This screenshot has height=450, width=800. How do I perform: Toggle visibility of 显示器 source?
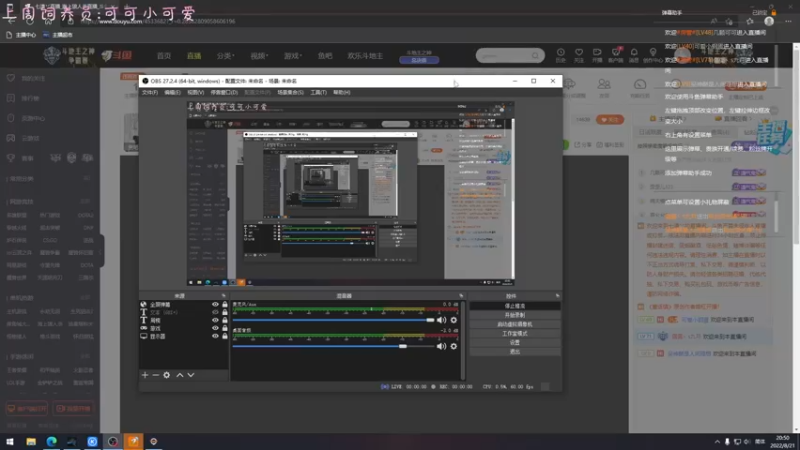(215, 336)
